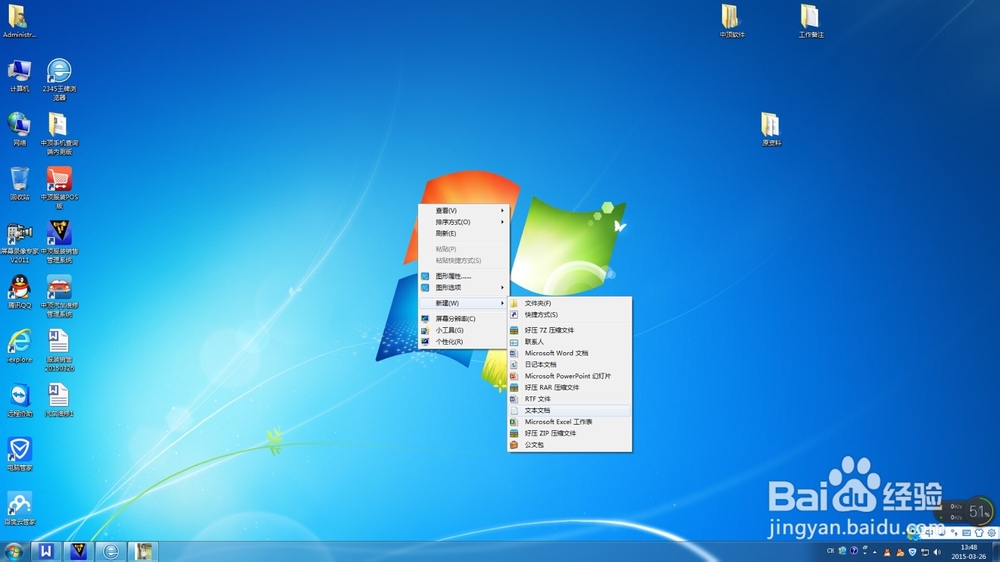The width and height of the screenshot is (1000, 562).
Task: Click the picture viewer taskbar button
Action: [x=143, y=551]
